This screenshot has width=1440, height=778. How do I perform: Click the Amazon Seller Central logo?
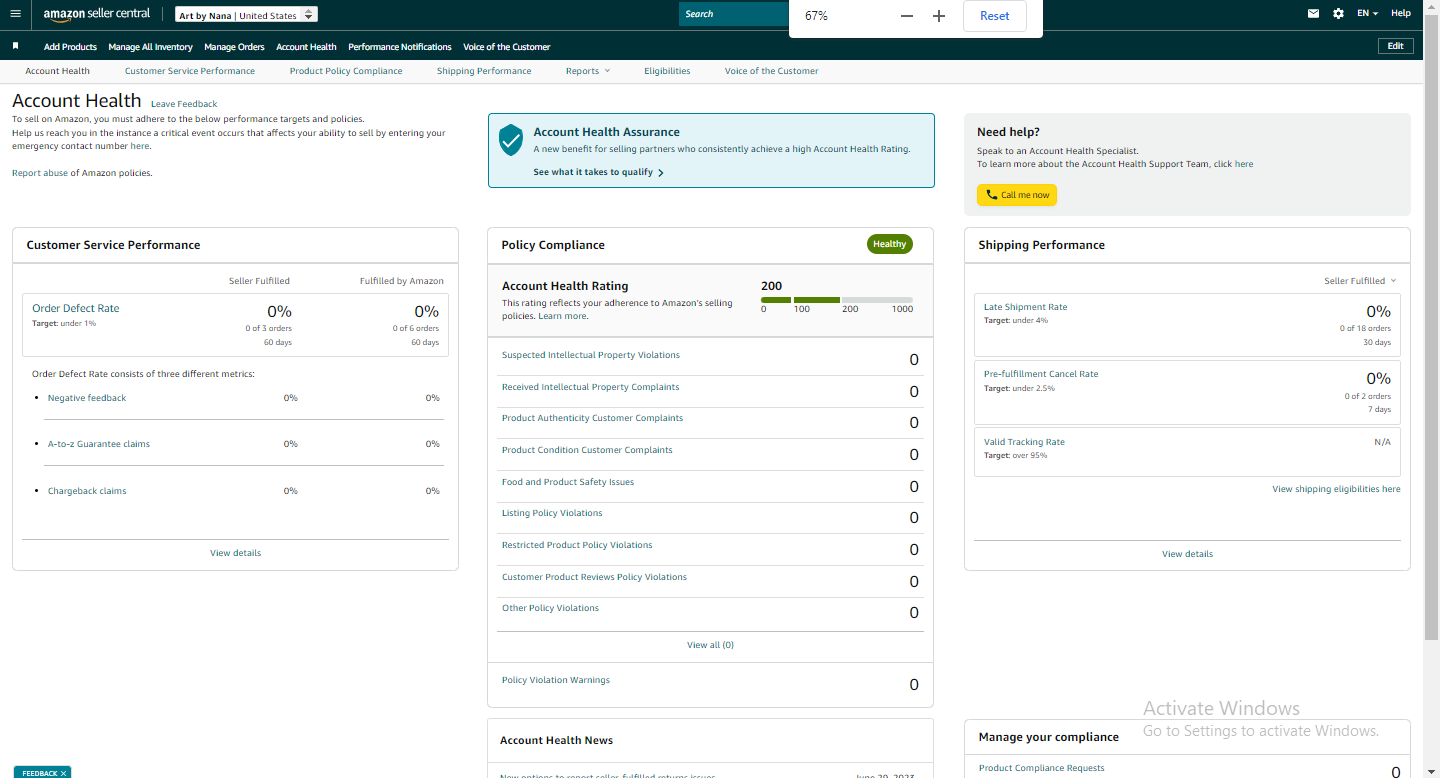tap(97, 14)
